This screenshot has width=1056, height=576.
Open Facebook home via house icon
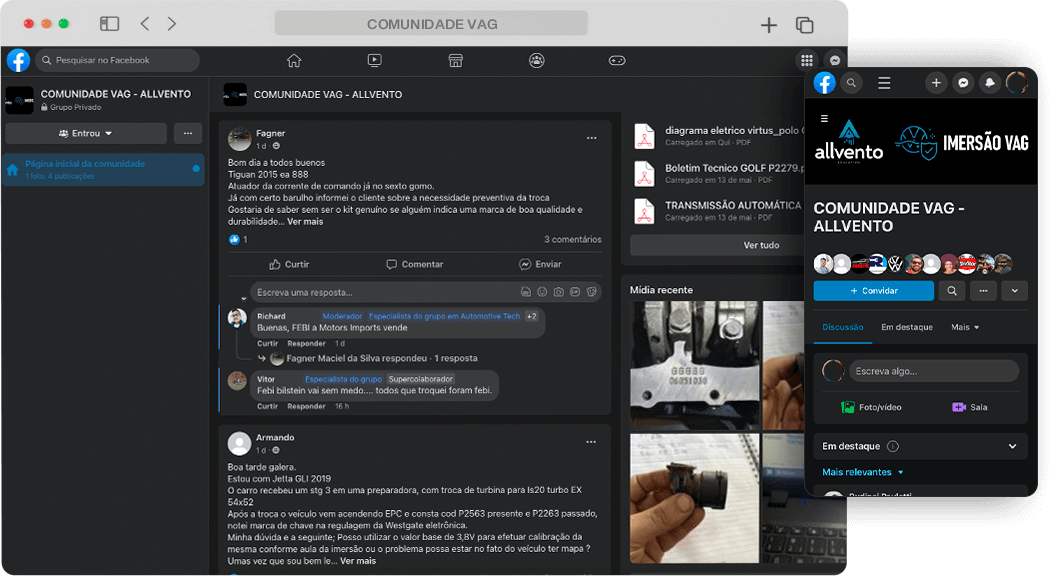click(294, 61)
